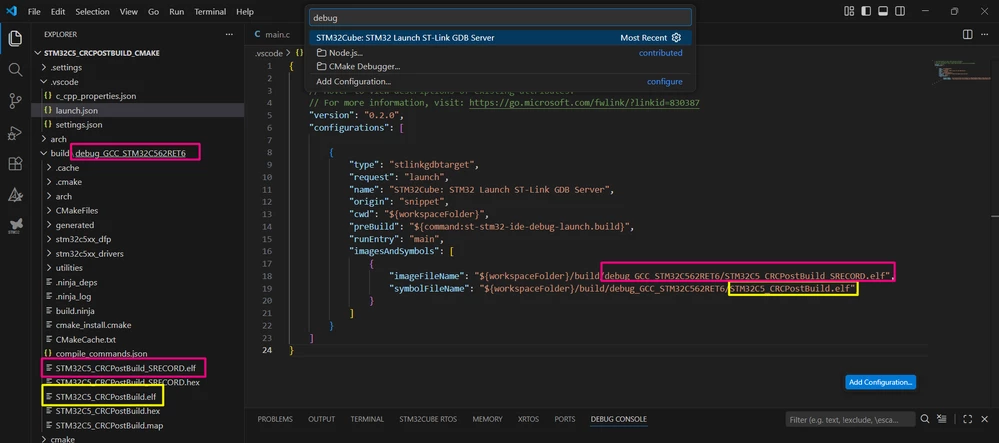Open the Explorer view icon
The height and width of the screenshot is (443, 999).
15,40
